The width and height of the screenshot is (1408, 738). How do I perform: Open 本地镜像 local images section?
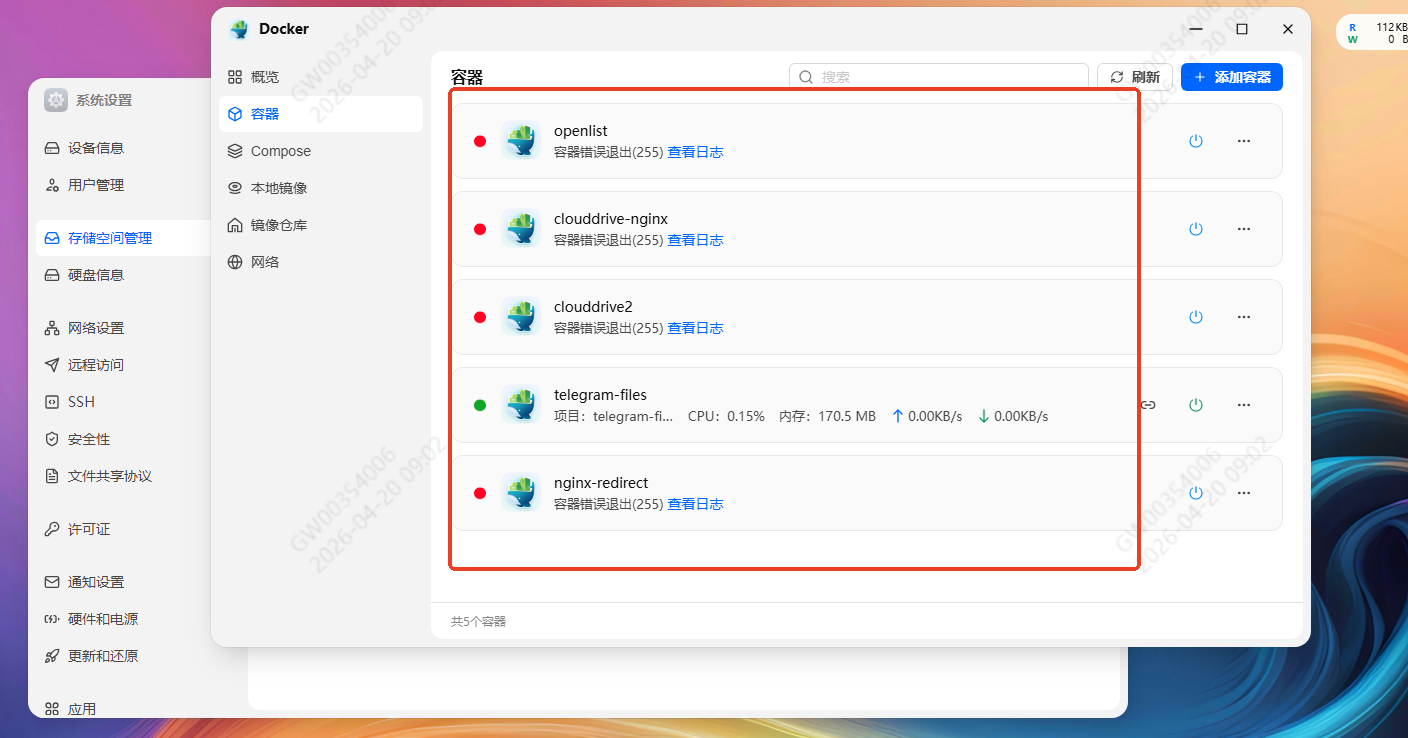point(321,188)
